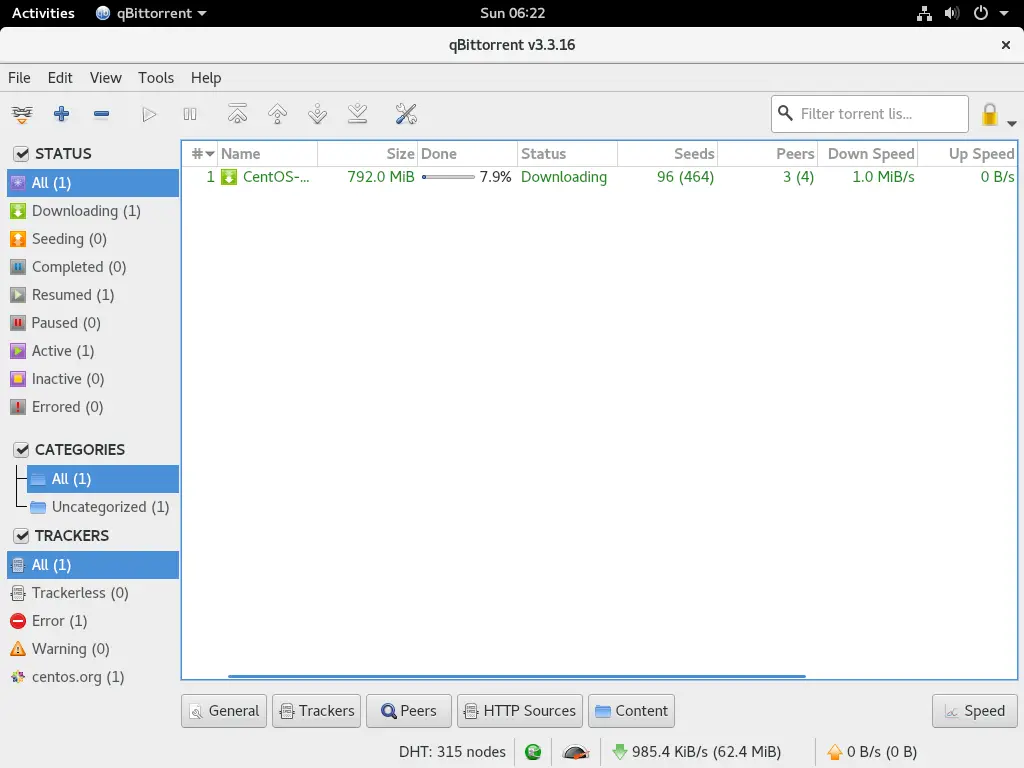
Task: Click the blue plus add torrent file icon
Action: [61, 114]
